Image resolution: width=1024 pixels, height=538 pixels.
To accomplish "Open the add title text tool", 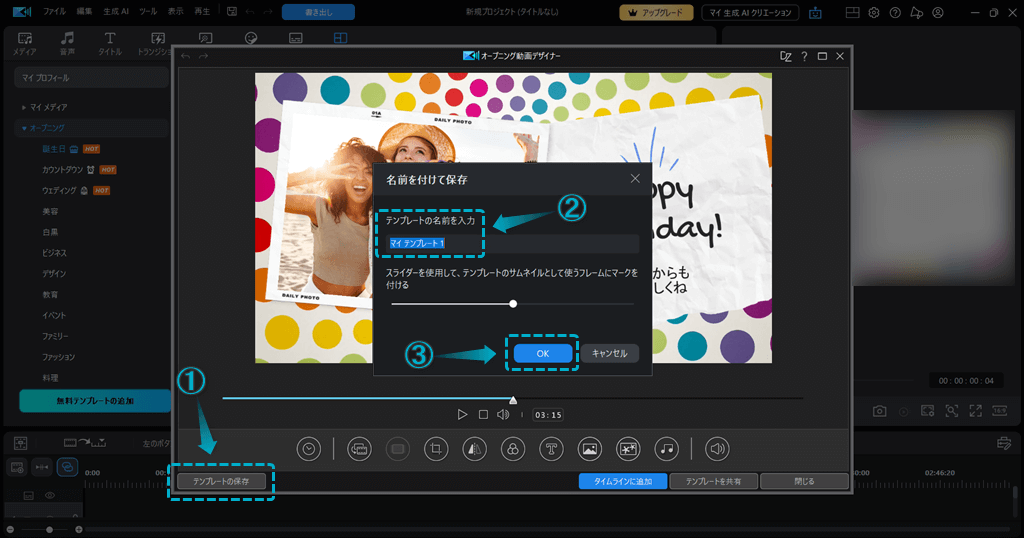I will pyautogui.click(x=551, y=449).
